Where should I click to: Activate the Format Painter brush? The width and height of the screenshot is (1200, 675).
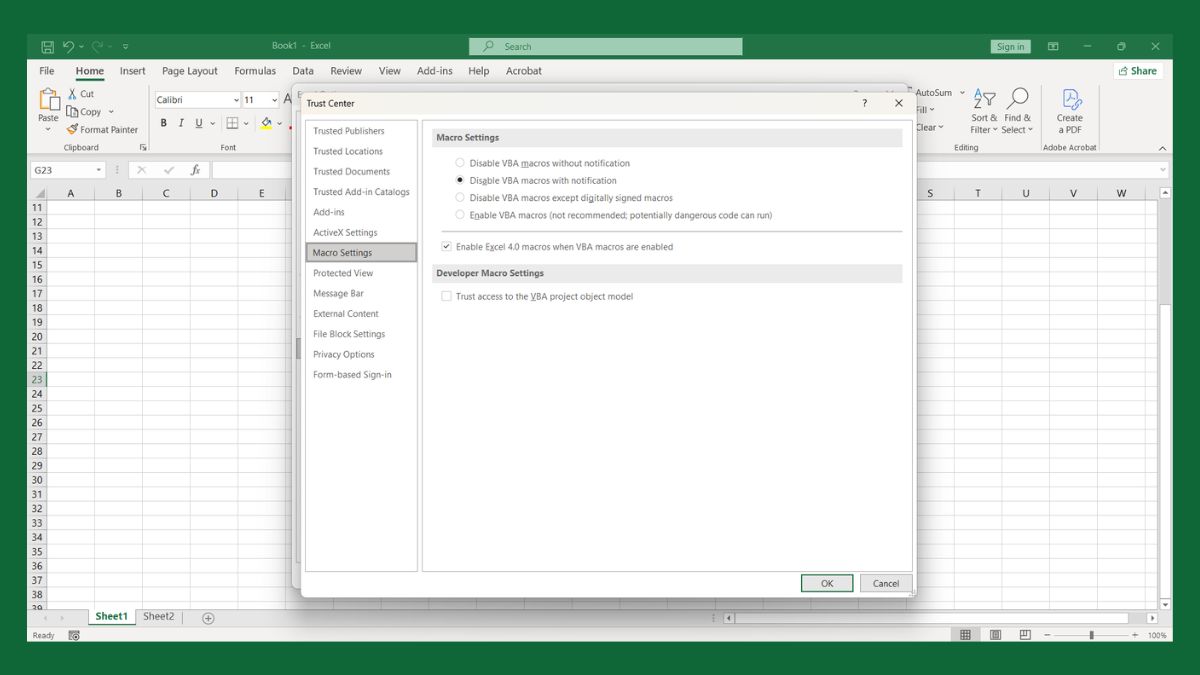72,129
